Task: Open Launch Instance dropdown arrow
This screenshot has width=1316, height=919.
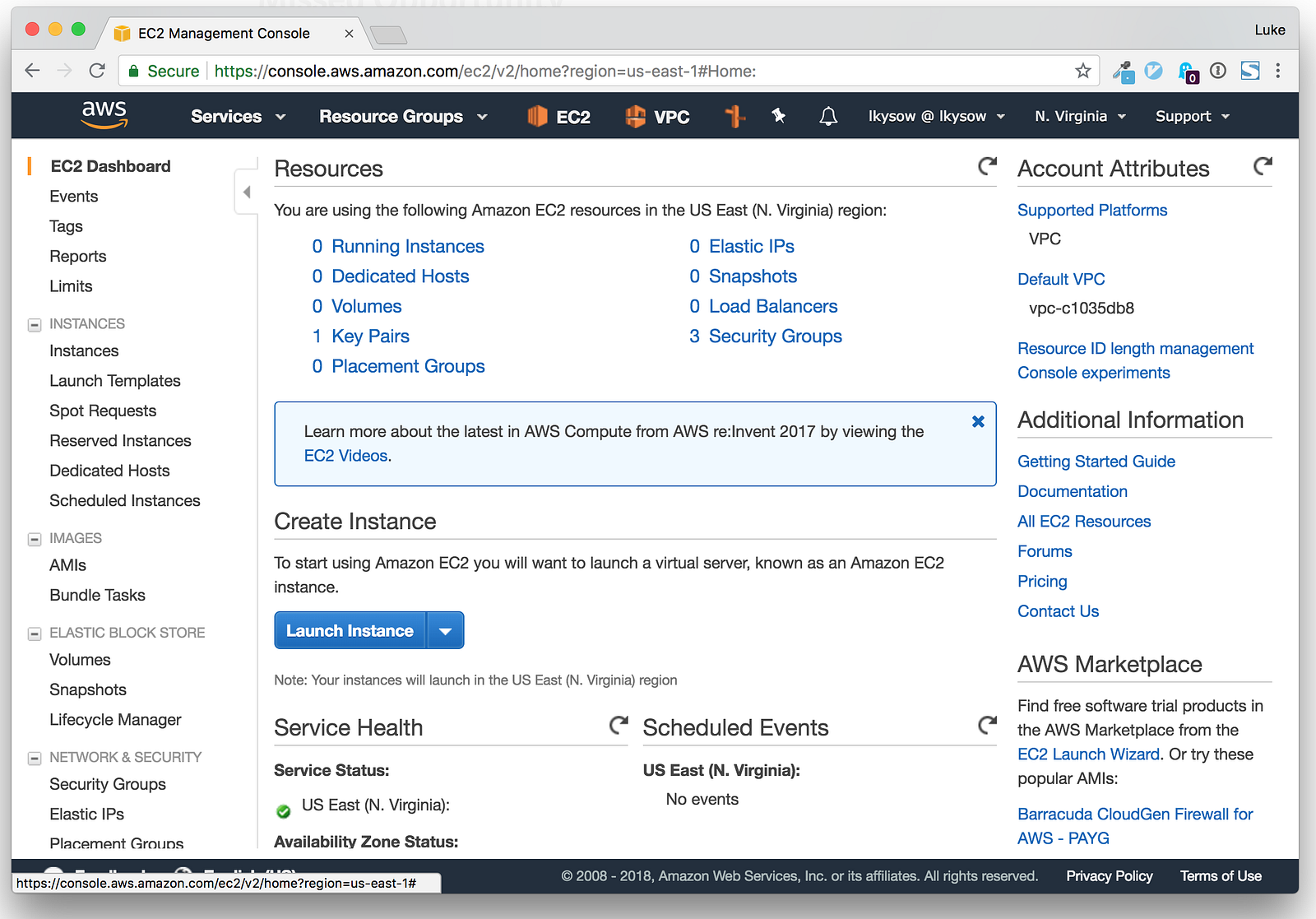Action: [445, 631]
